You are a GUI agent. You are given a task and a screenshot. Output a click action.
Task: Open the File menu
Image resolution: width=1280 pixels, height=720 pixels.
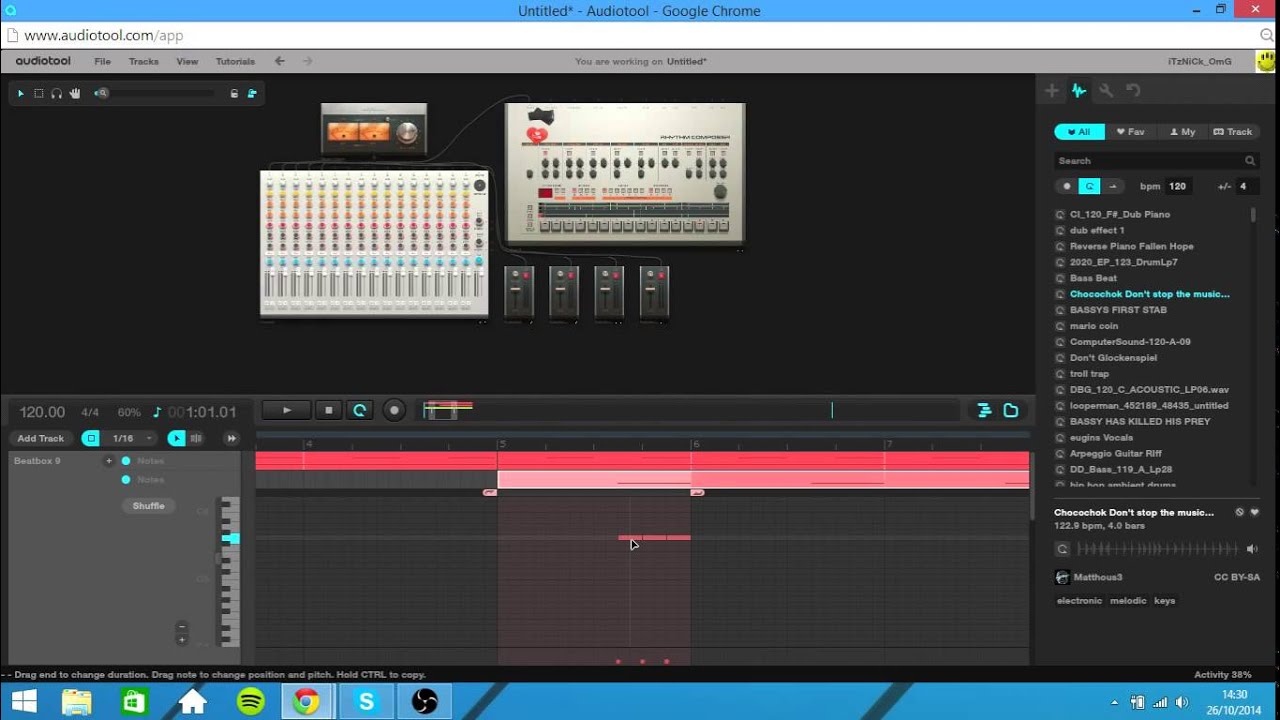tap(102, 61)
